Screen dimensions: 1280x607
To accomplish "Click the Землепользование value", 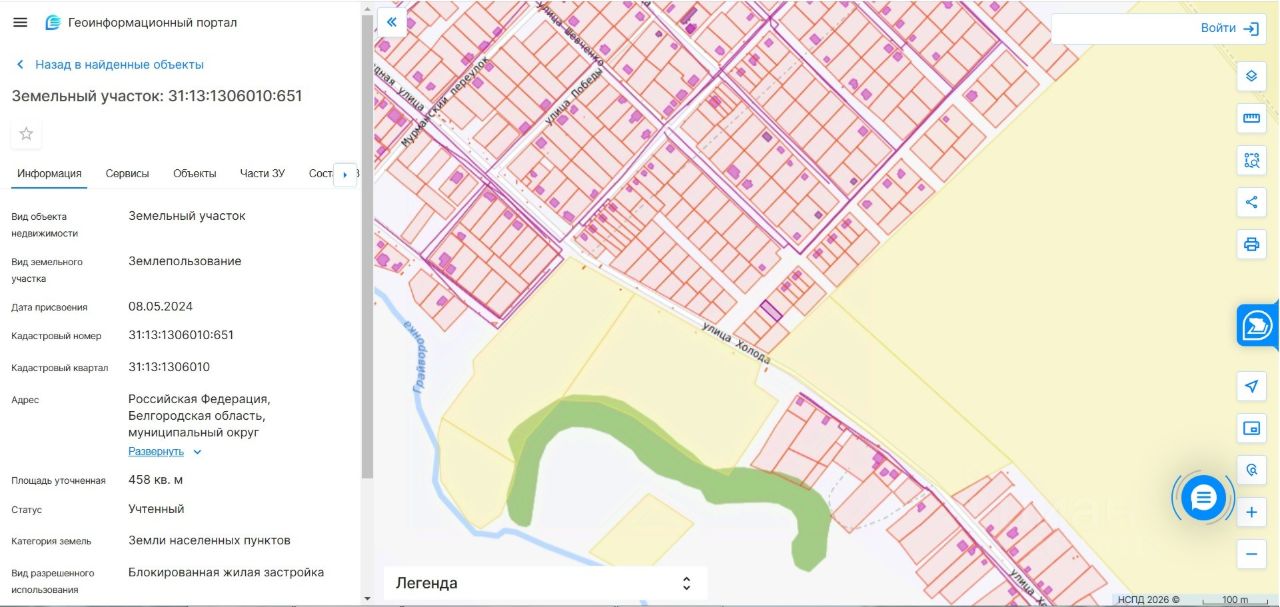I will pos(185,261).
